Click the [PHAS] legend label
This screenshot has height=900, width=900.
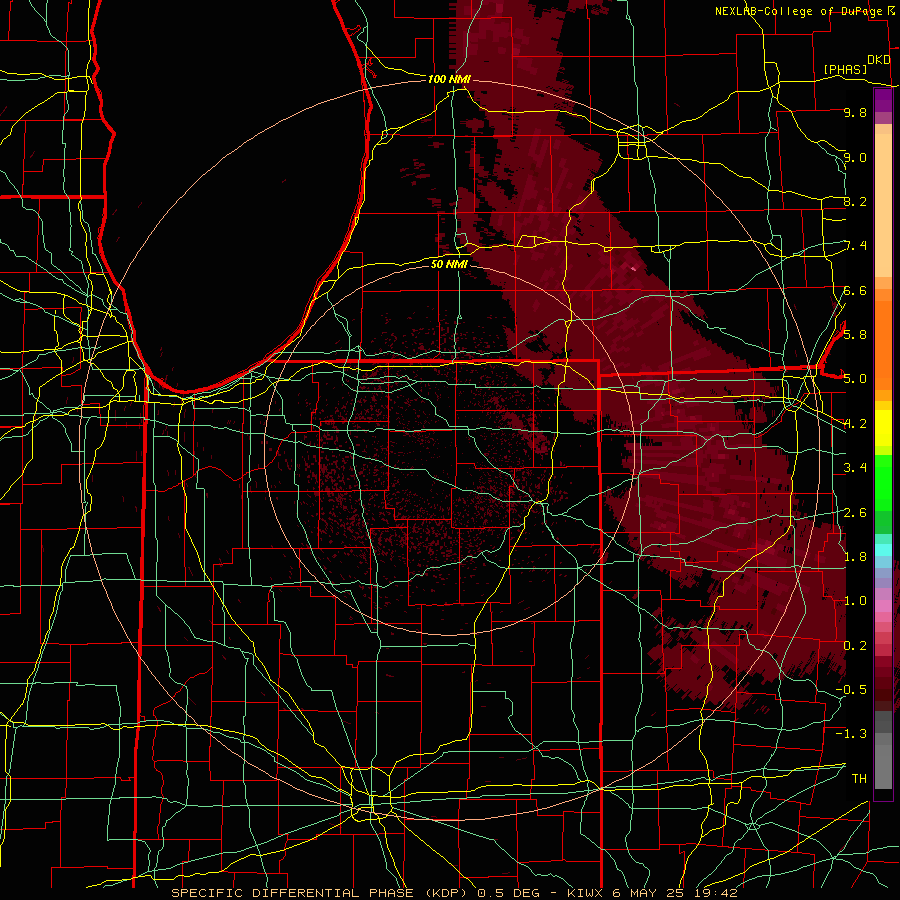[845, 69]
